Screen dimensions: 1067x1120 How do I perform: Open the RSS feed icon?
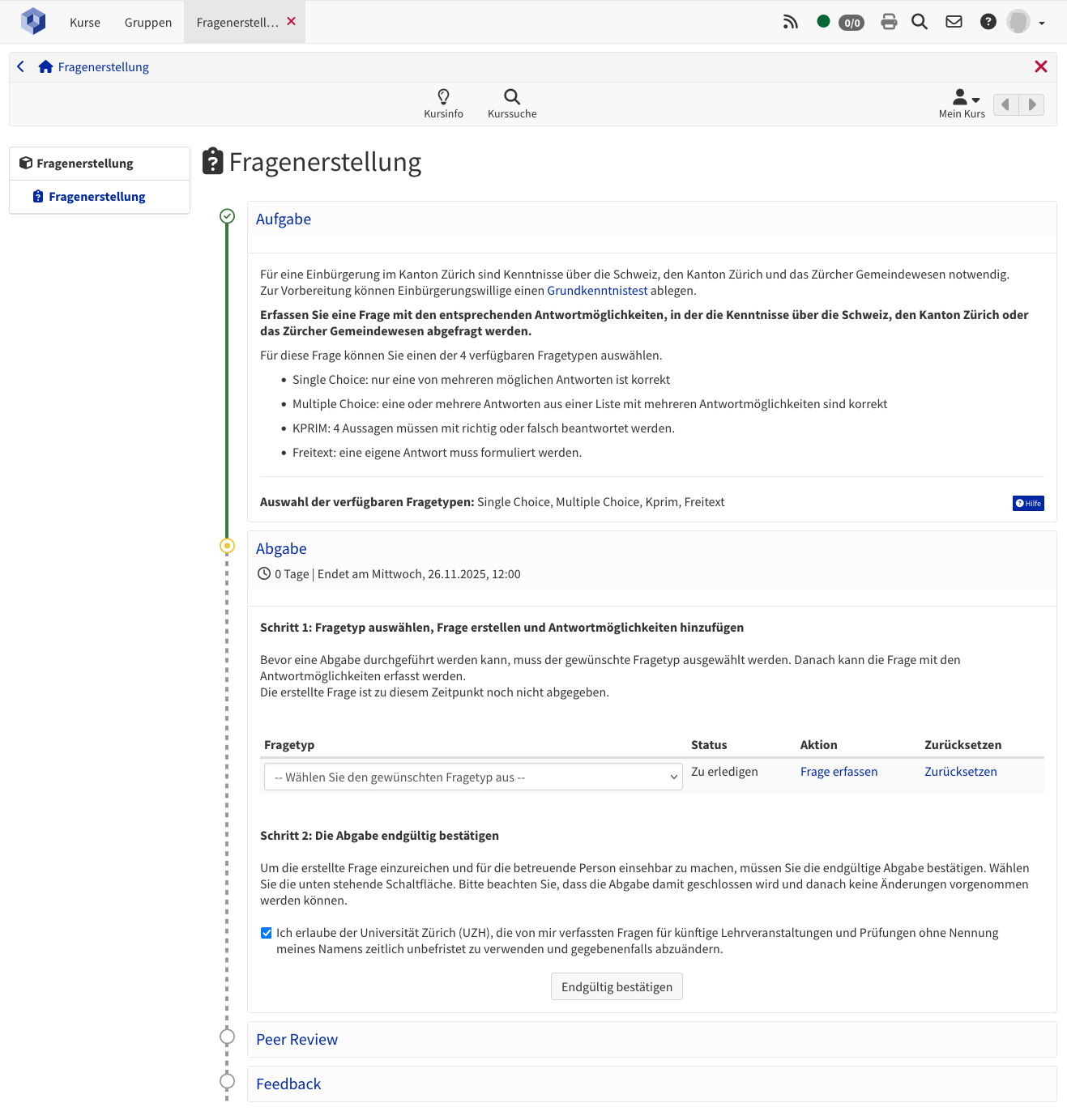coord(790,22)
